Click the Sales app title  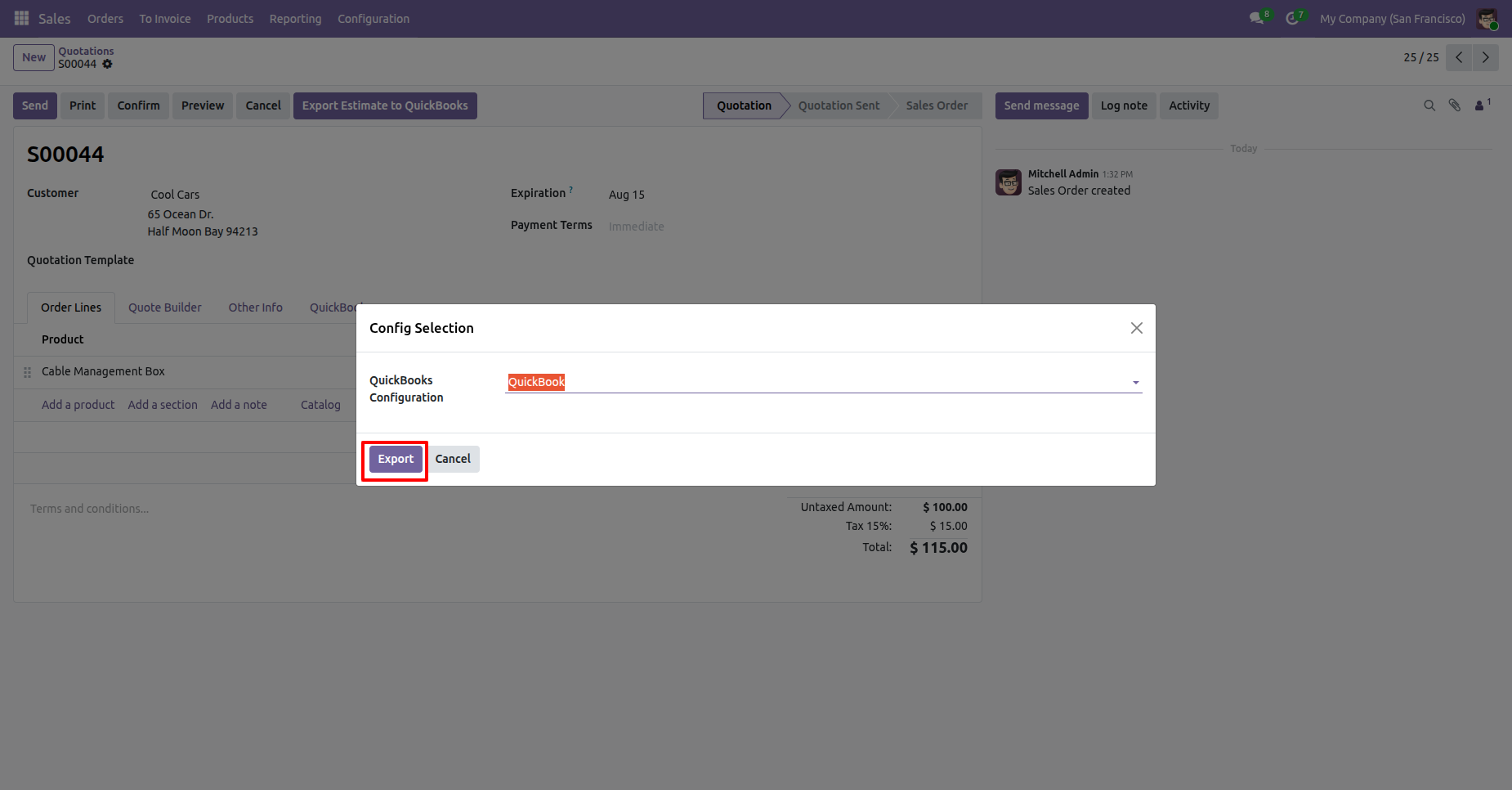tap(54, 19)
